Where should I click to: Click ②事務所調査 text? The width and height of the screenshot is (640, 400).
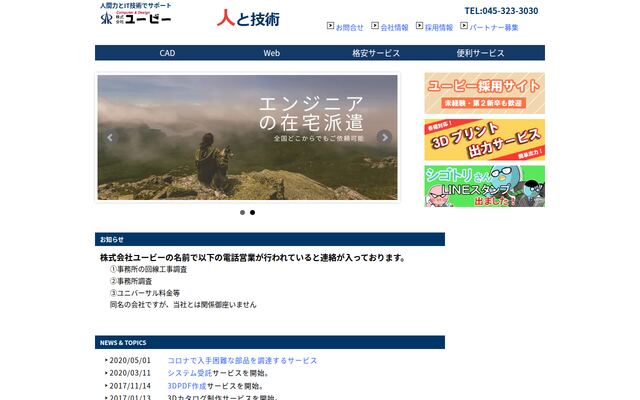tap(131, 281)
